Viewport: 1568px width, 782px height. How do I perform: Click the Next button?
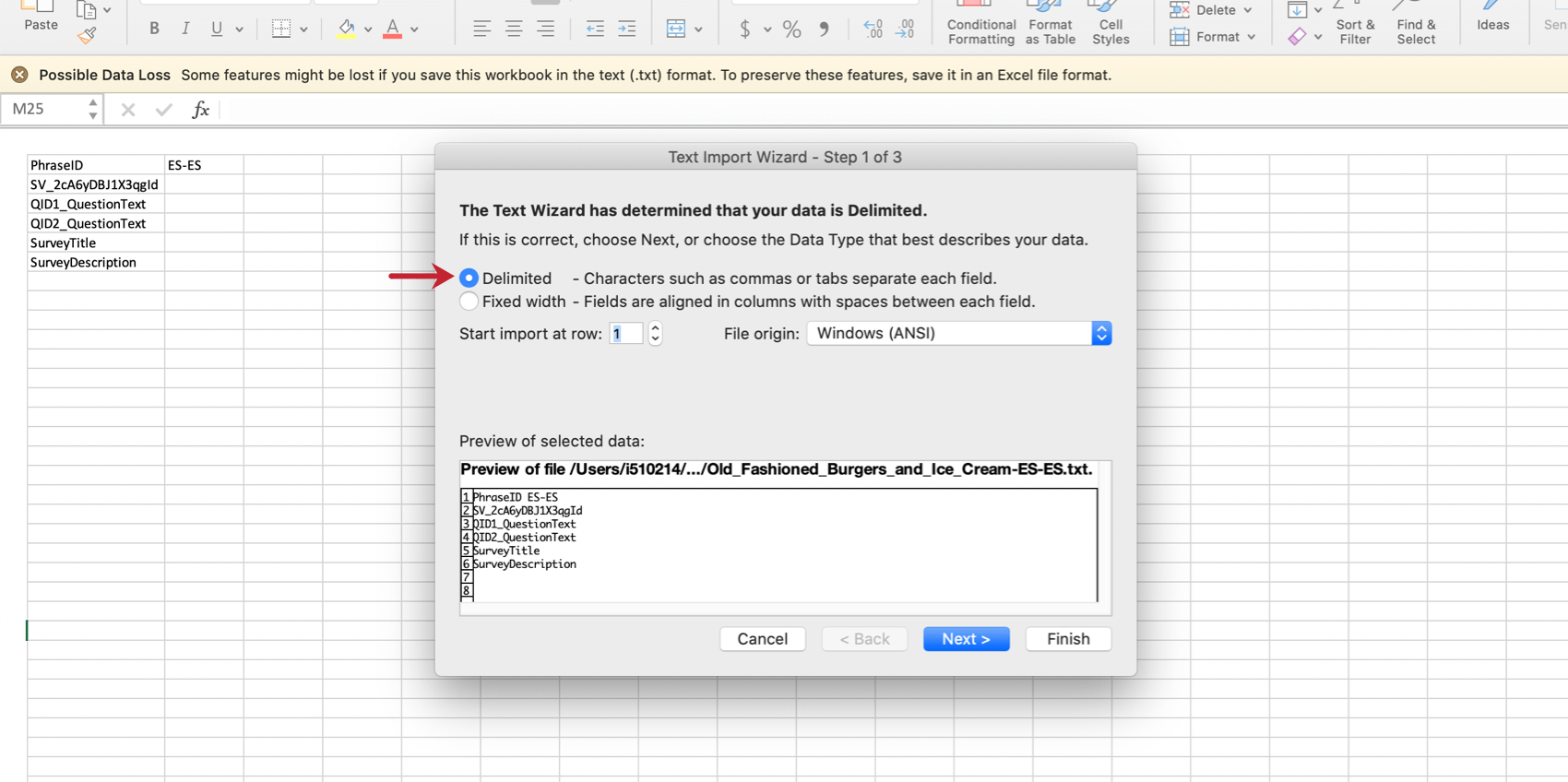pos(967,639)
